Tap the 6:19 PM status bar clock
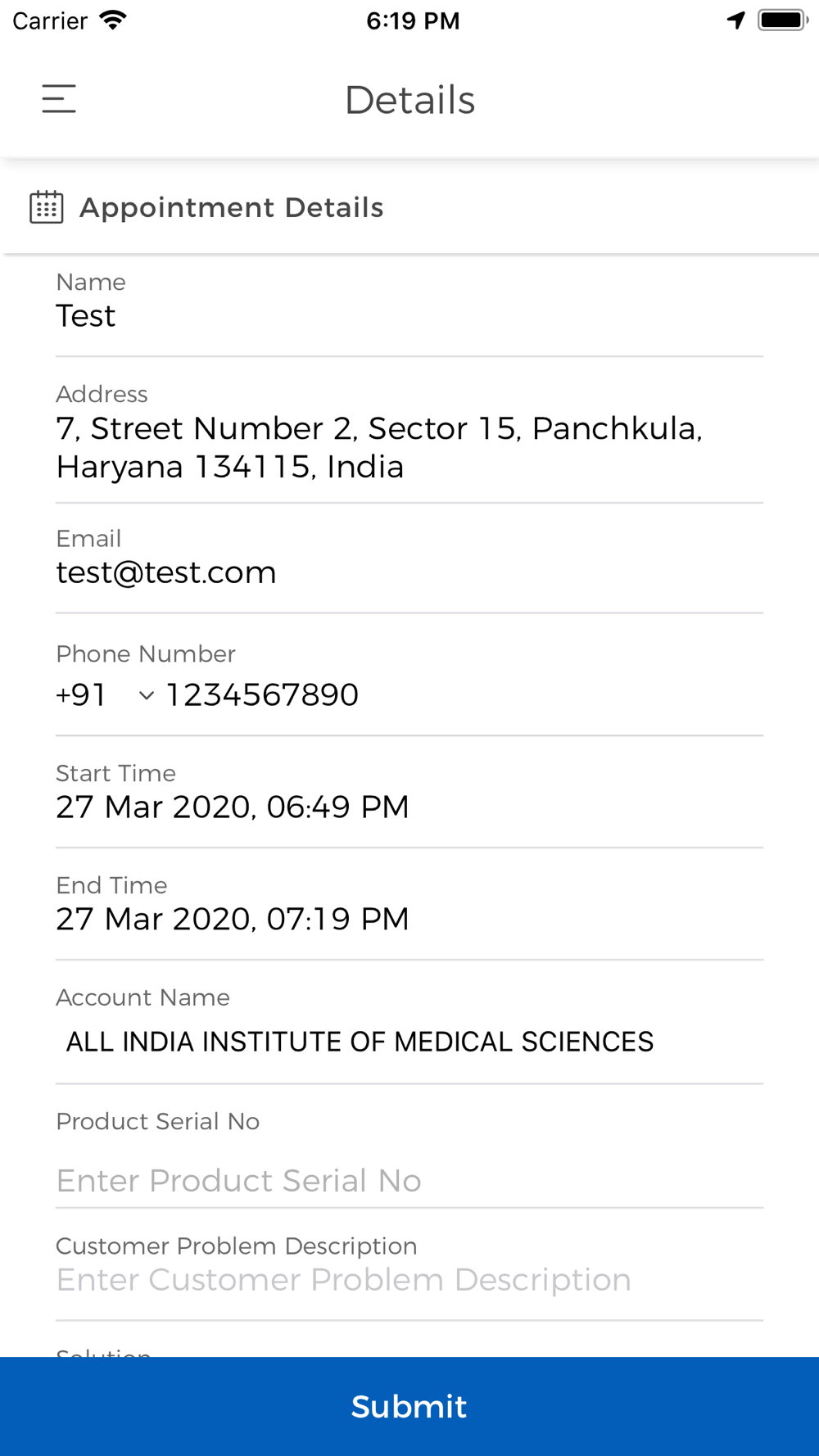This screenshot has width=819, height=1456. click(x=413, y=20)
